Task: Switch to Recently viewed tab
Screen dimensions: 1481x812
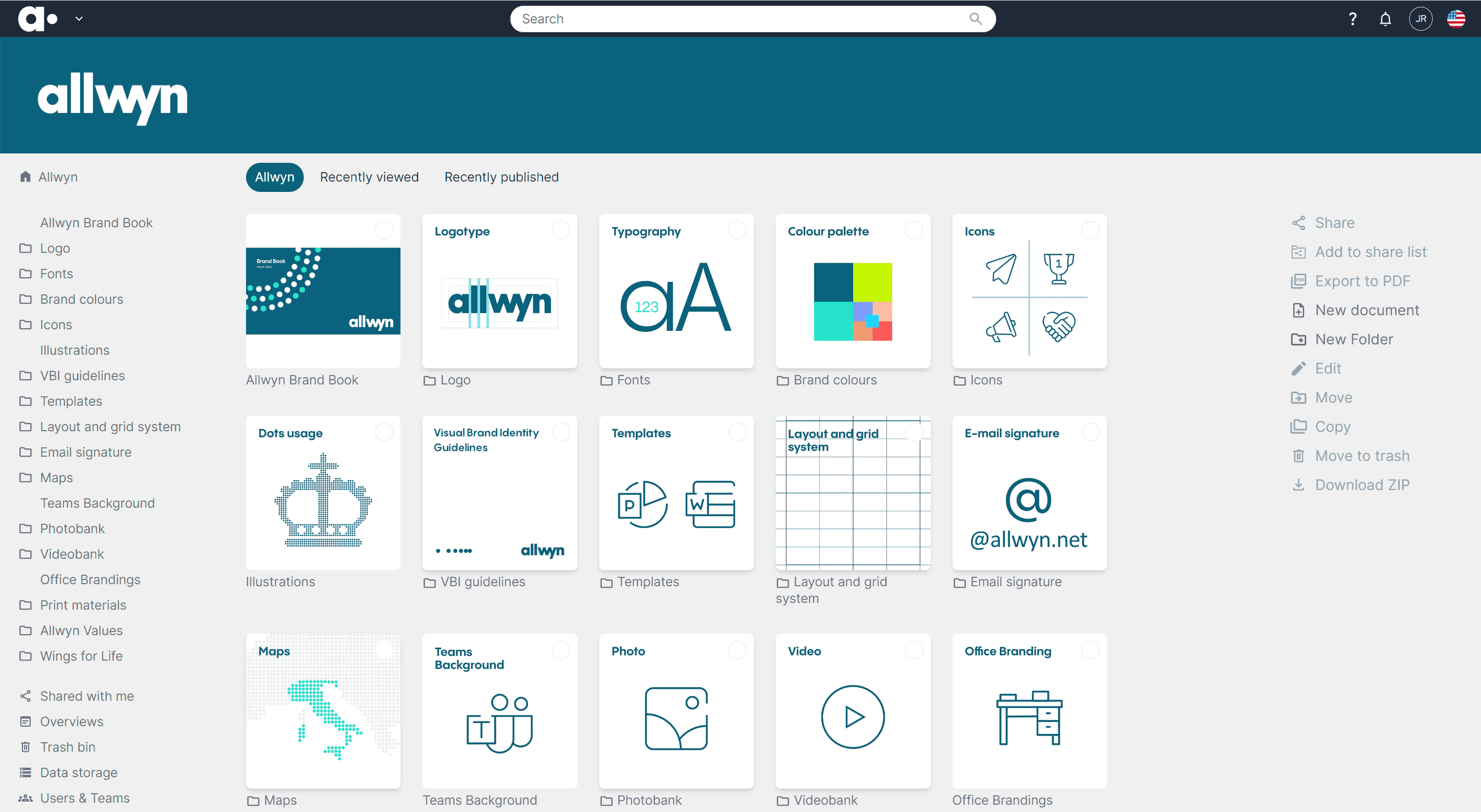Action: [369, 177]
